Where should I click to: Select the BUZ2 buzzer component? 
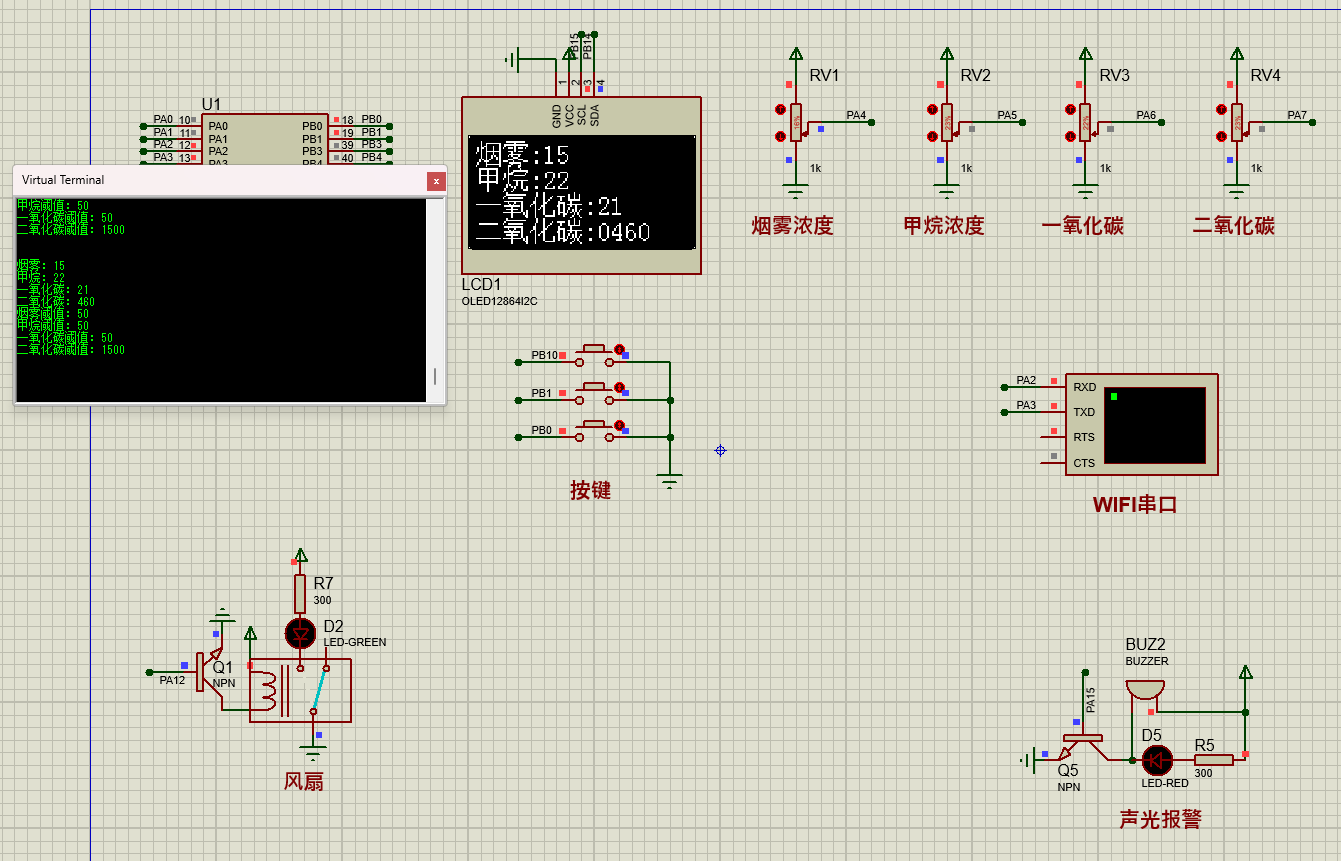[x=1145, y=690]
